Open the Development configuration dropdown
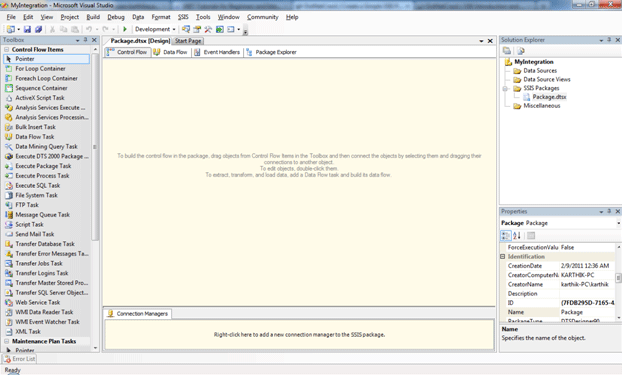 tap(155, 29)
